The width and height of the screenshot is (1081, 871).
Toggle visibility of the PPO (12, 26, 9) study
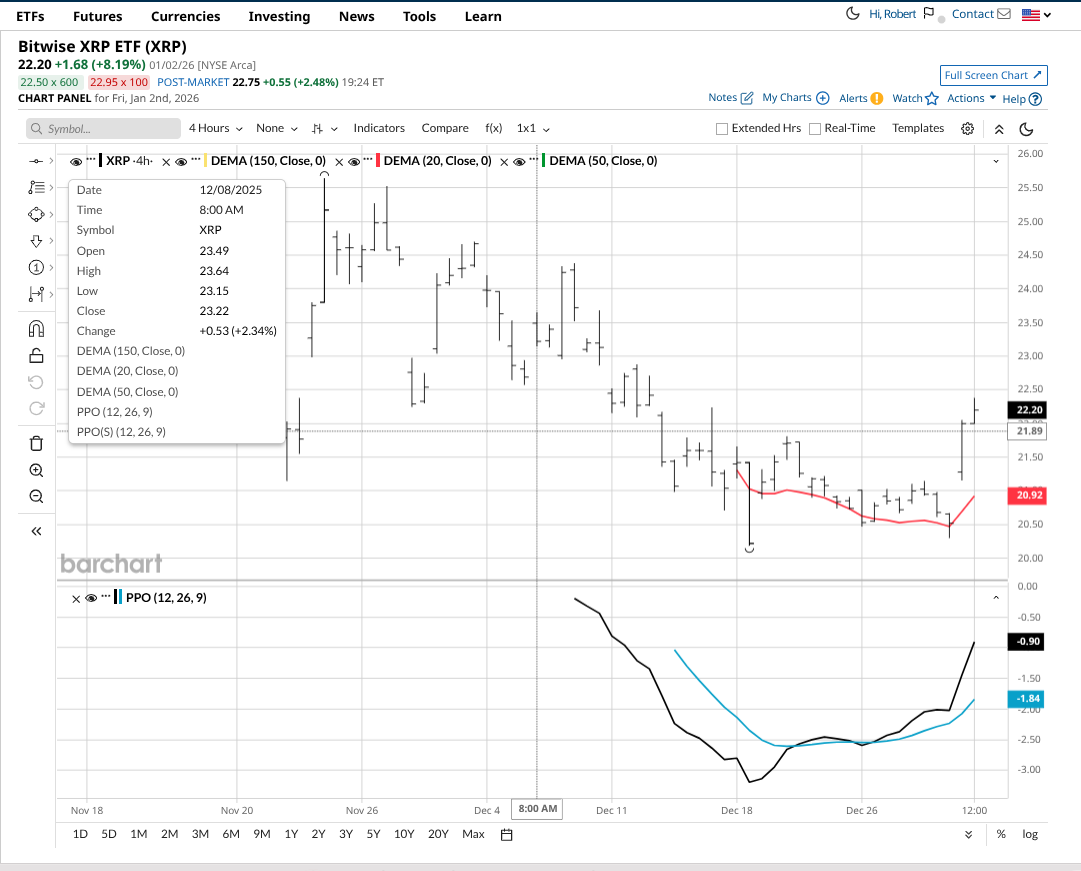91,598
